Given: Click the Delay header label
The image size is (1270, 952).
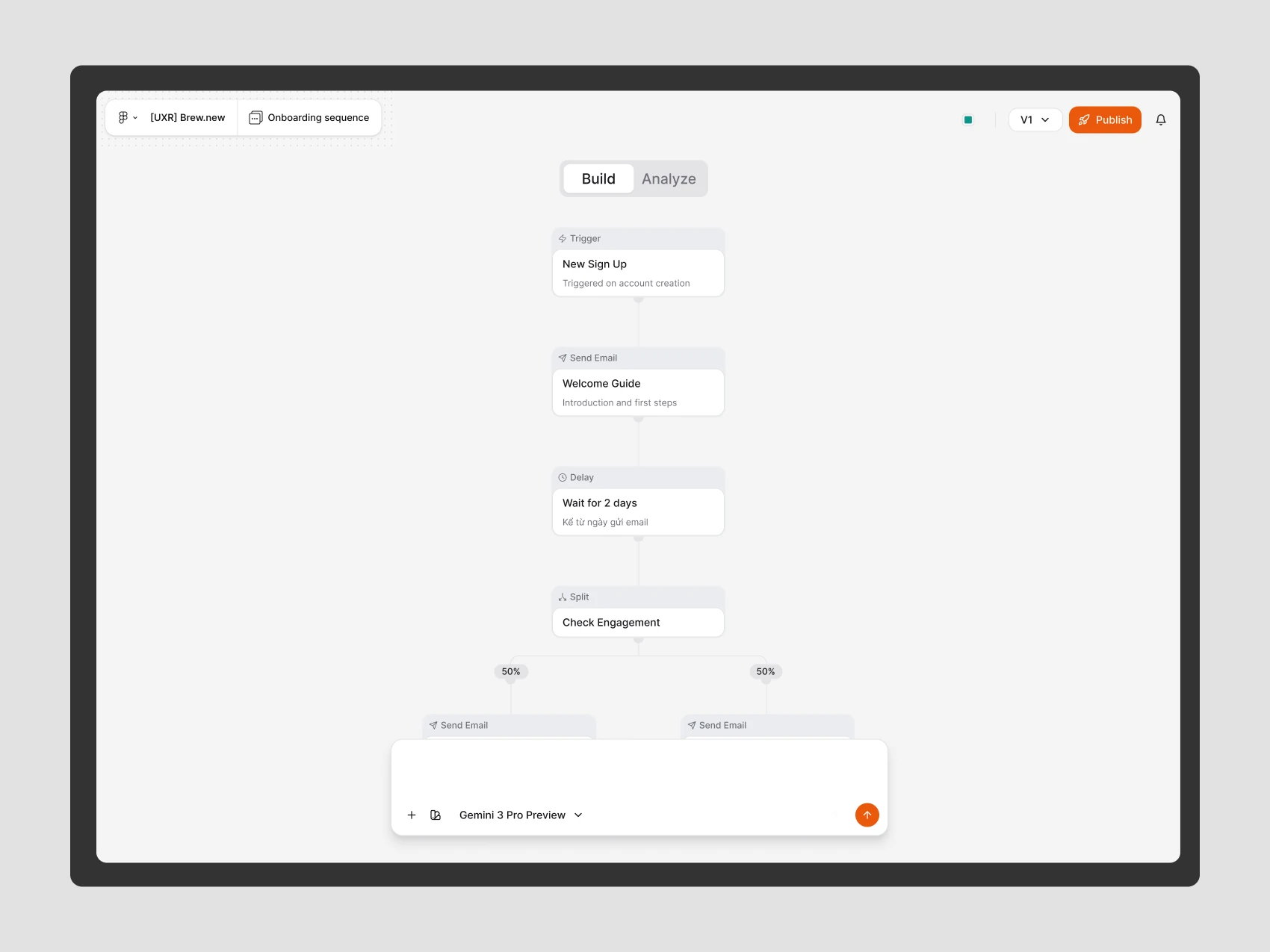Looking at the screenshot, I should (x=582, y=477).
